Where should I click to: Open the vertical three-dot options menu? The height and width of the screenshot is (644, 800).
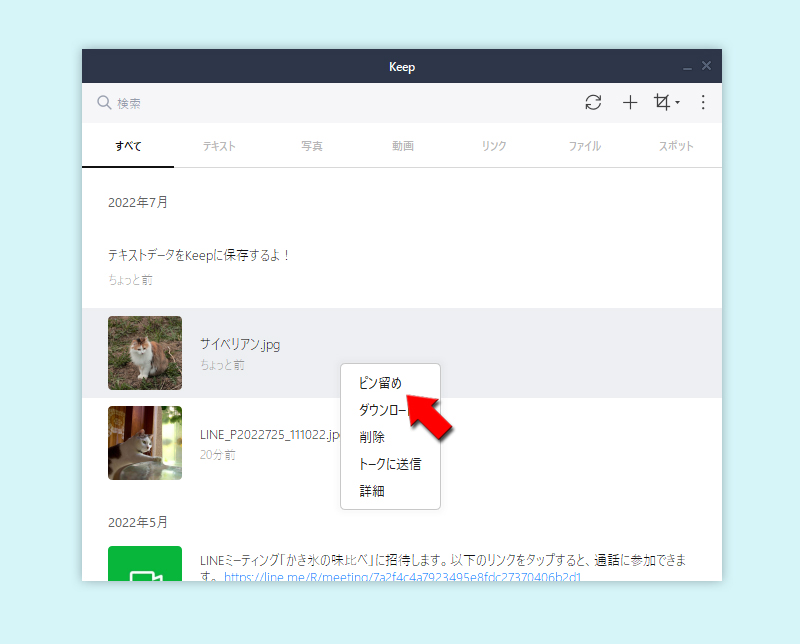pos(703,102)
